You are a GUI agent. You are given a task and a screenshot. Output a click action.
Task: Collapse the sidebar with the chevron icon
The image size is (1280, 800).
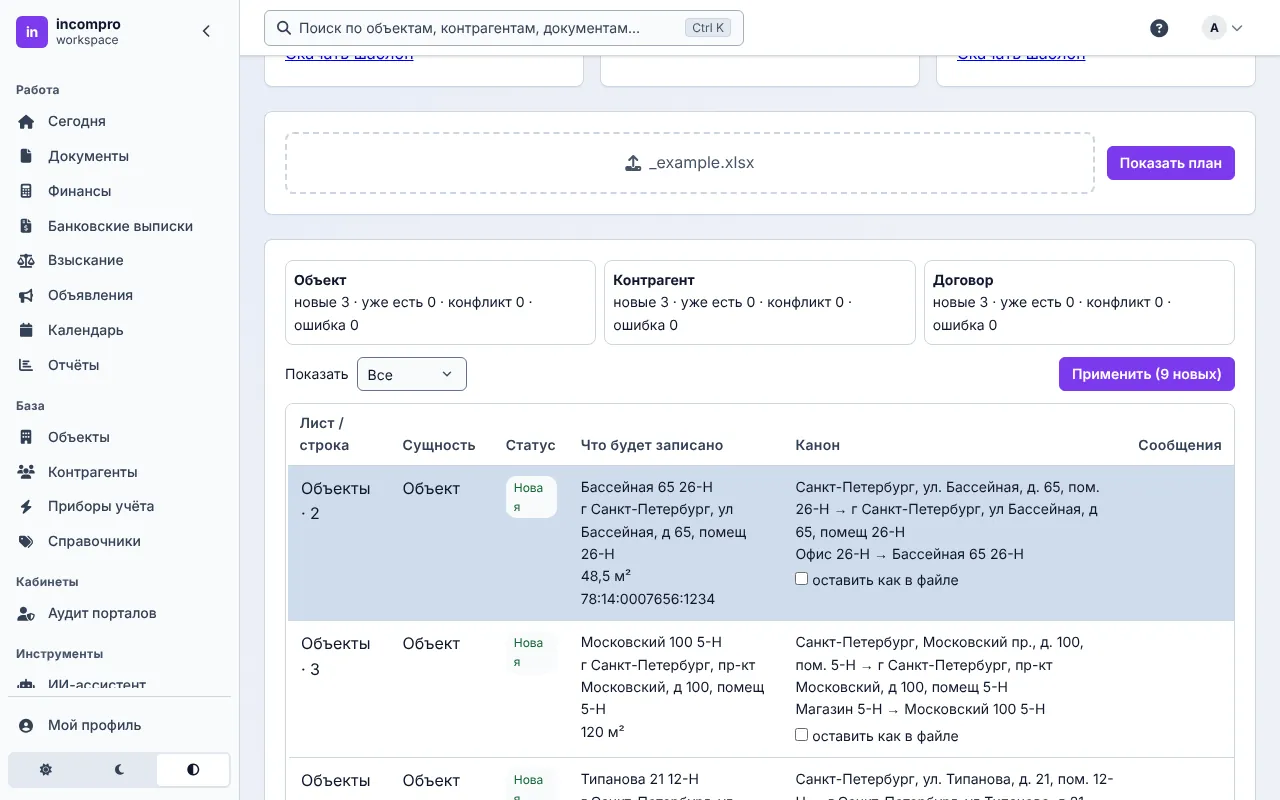[206, 31]
